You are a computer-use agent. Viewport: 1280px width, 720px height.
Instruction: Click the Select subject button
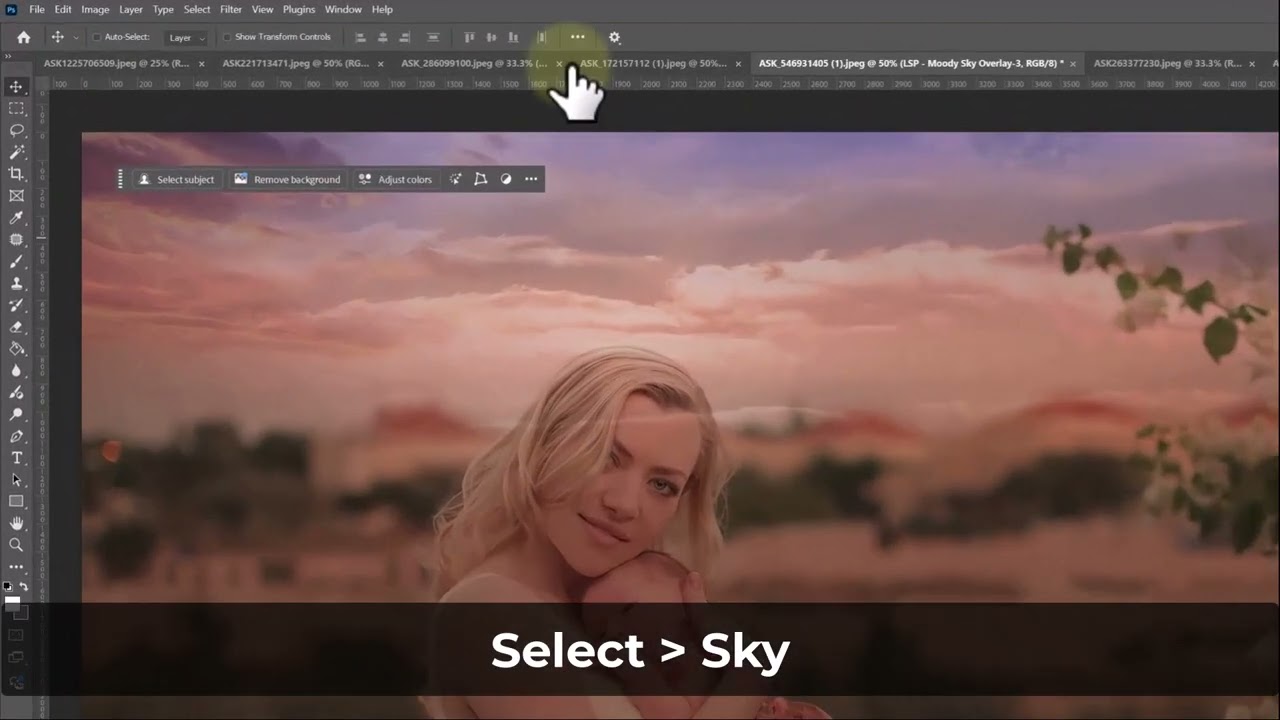[x=176, y=179]
